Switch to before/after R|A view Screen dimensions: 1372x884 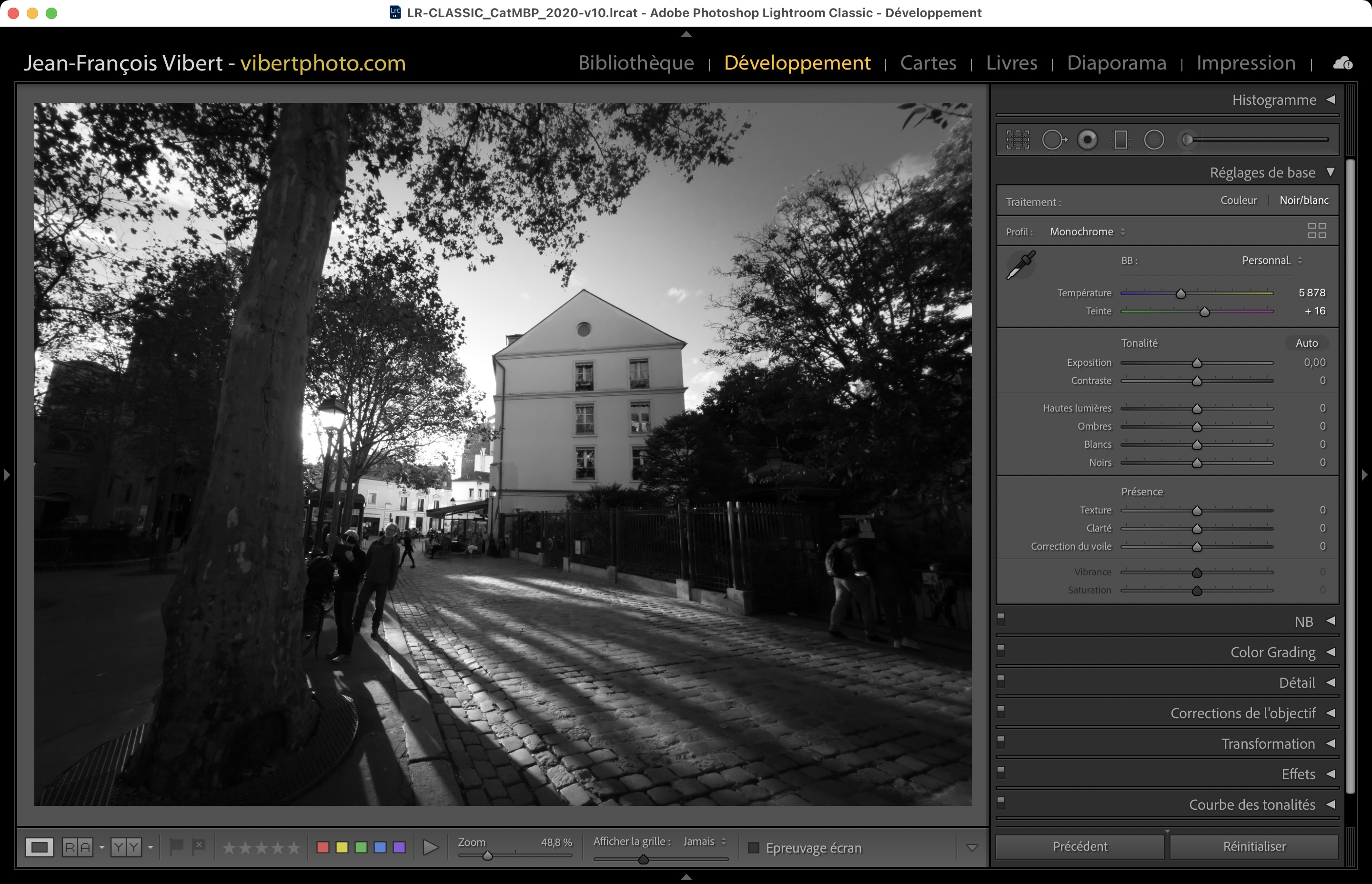tap(78, 847)
